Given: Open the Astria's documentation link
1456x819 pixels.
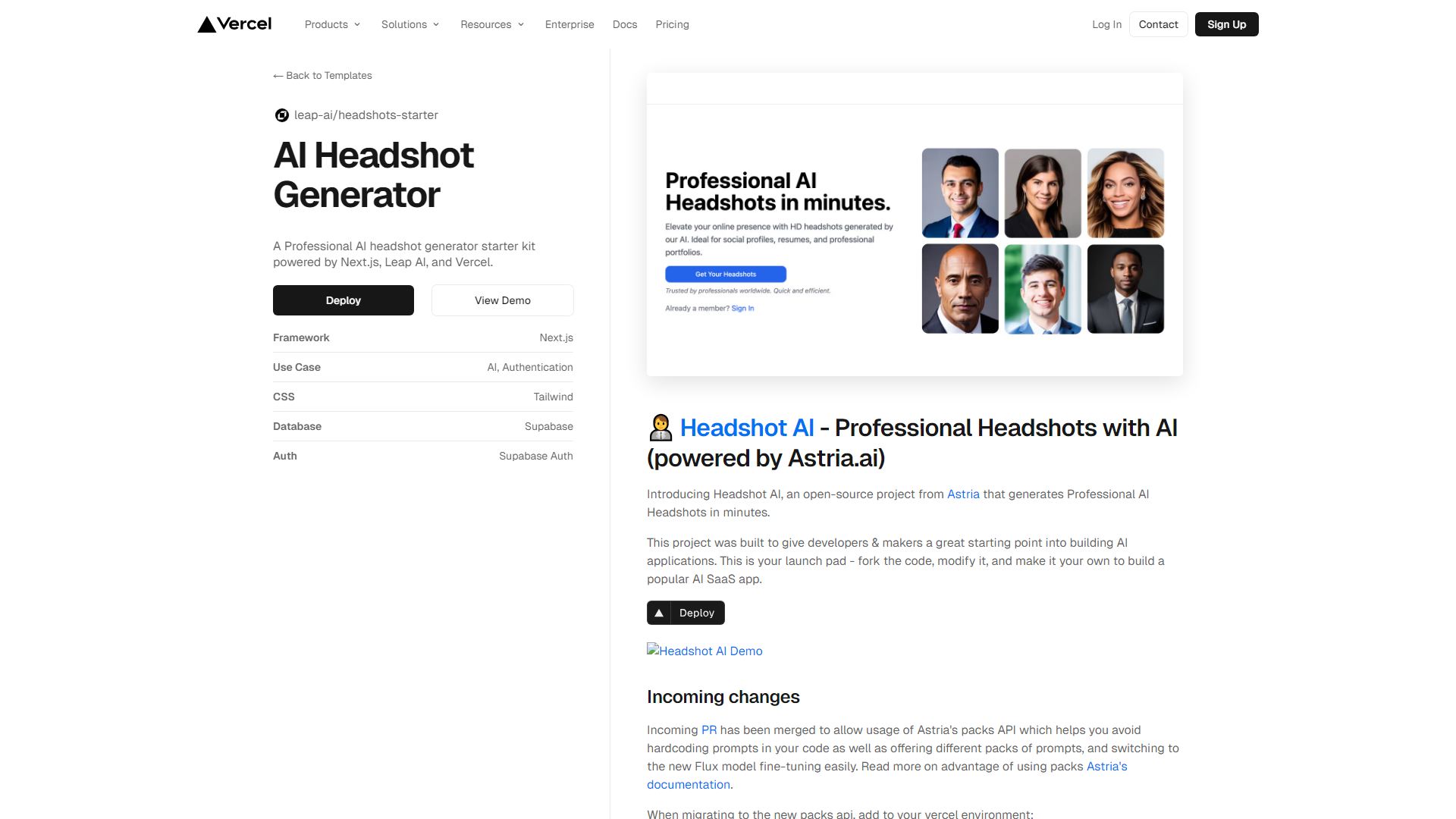Looking at the screenshot, I should pos(886,776).
